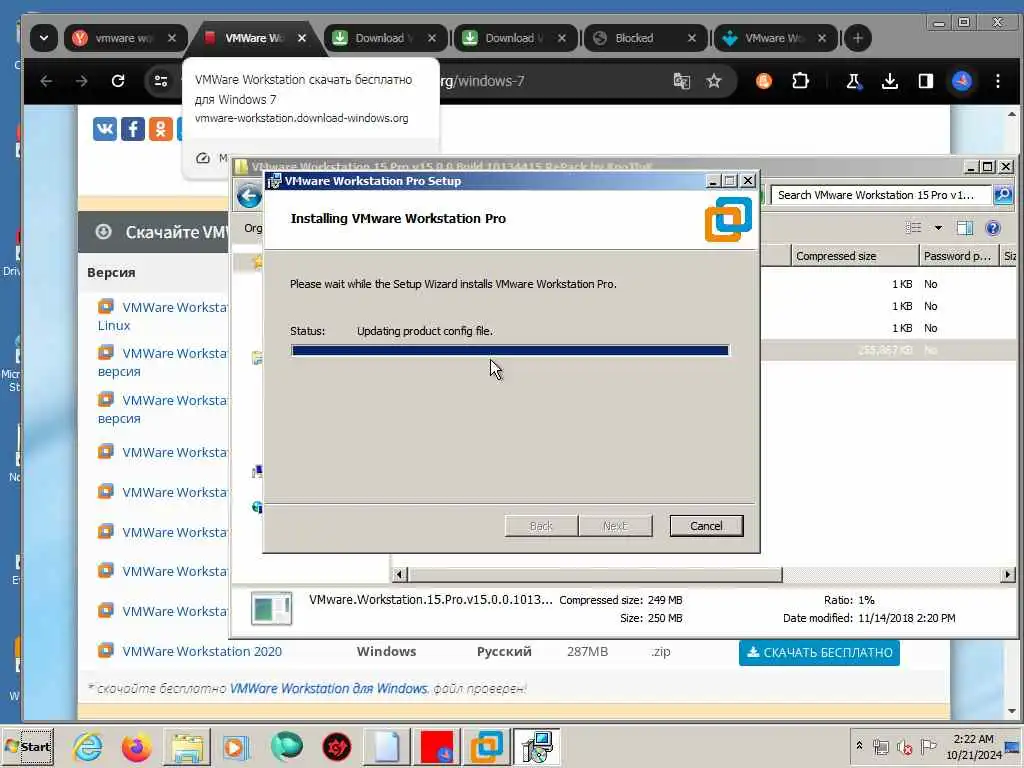The image size is (1024, 768).
Task: Launch Internet Explorer from the taskbar
Action: [x=88, y=747]
